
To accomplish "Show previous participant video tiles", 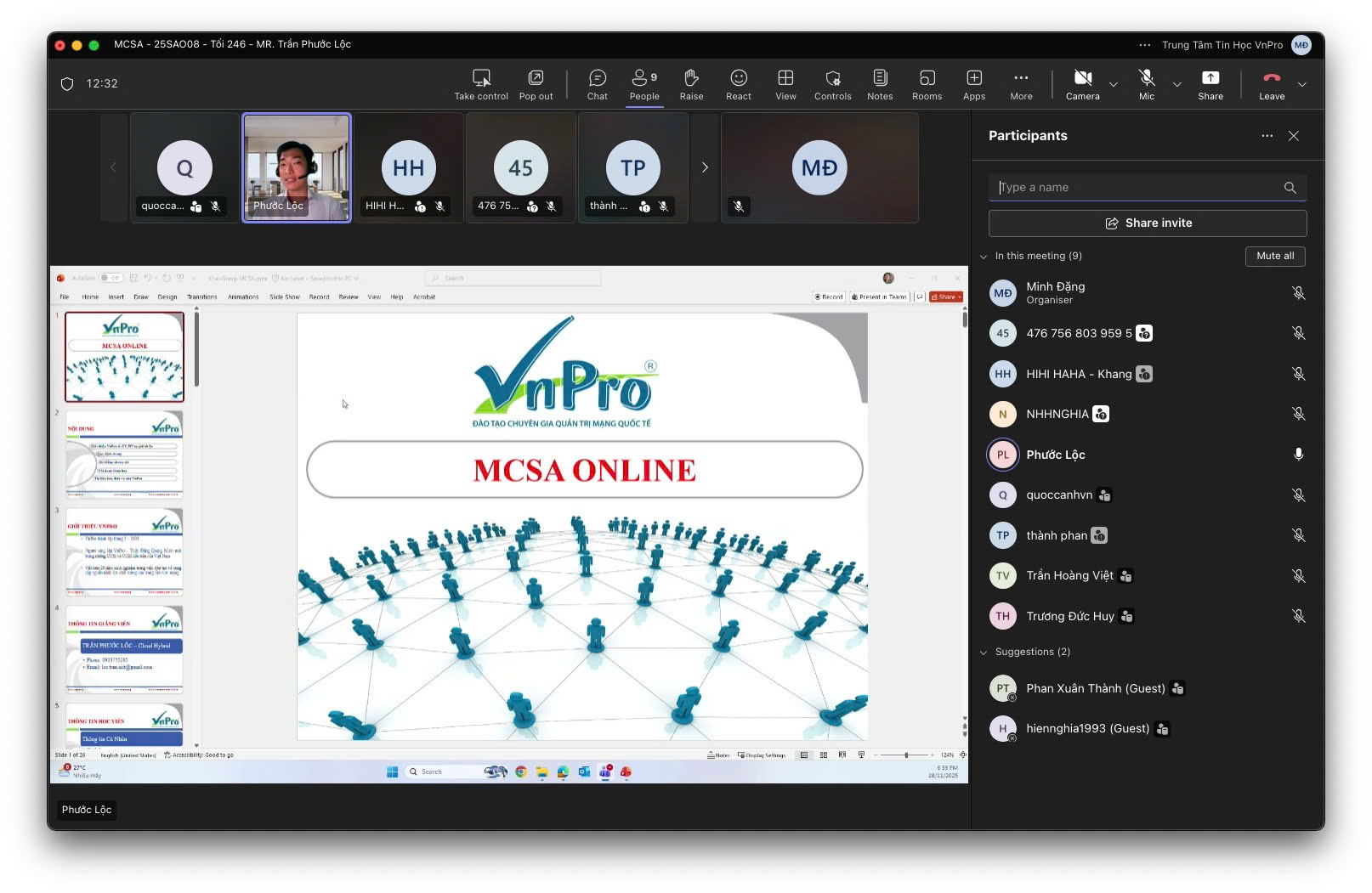I will (113, 167).
